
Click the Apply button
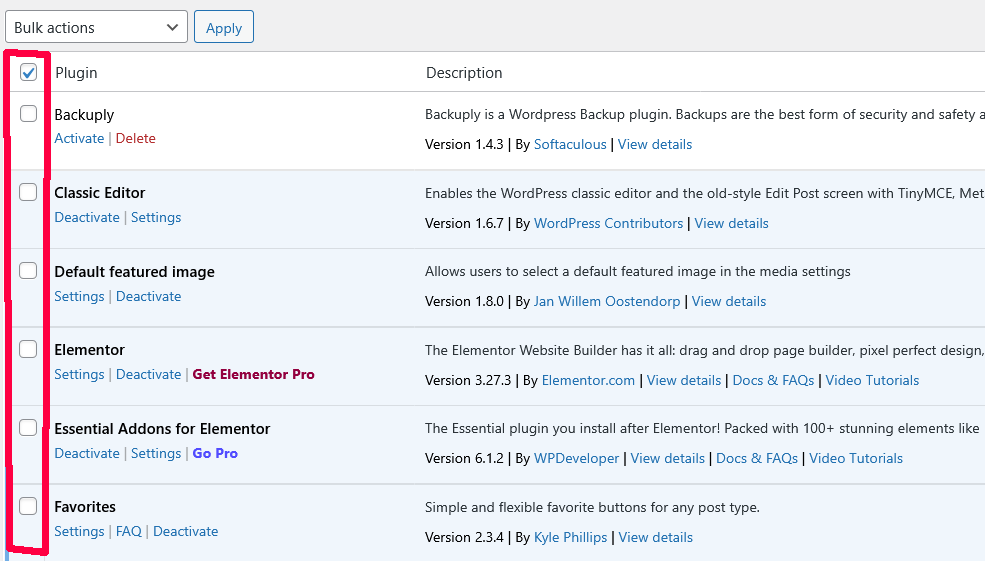(224, 27)
